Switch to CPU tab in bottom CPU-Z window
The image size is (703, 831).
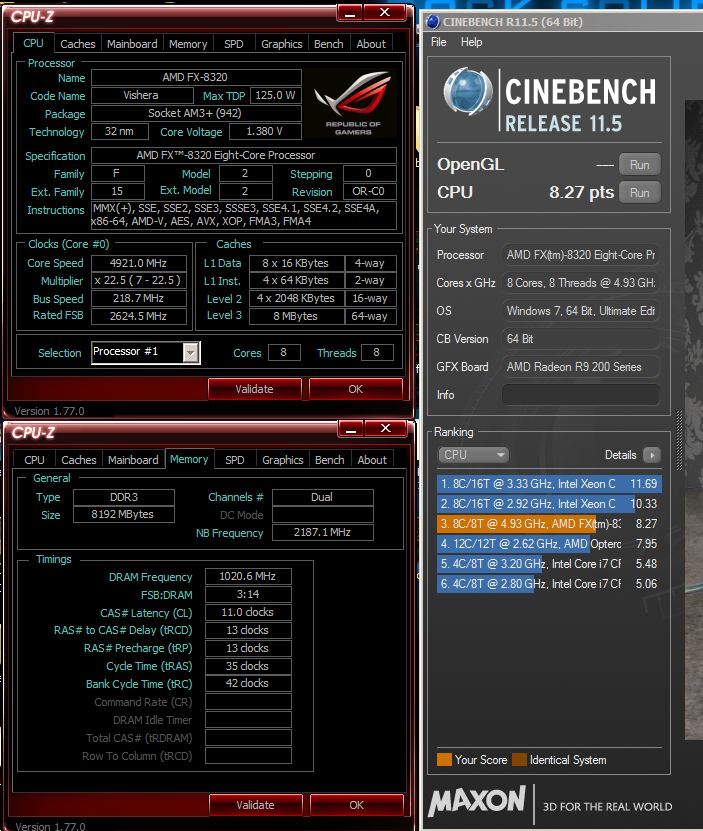point(34,460)
